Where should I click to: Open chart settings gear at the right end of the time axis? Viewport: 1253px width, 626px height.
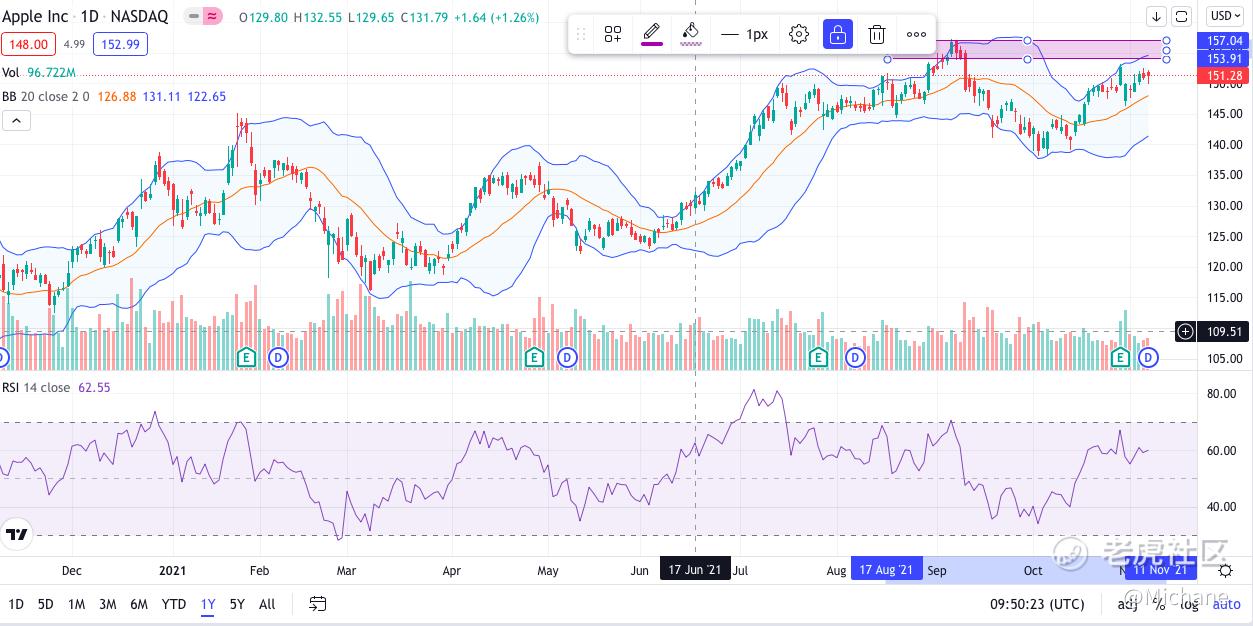point(1225,571)
